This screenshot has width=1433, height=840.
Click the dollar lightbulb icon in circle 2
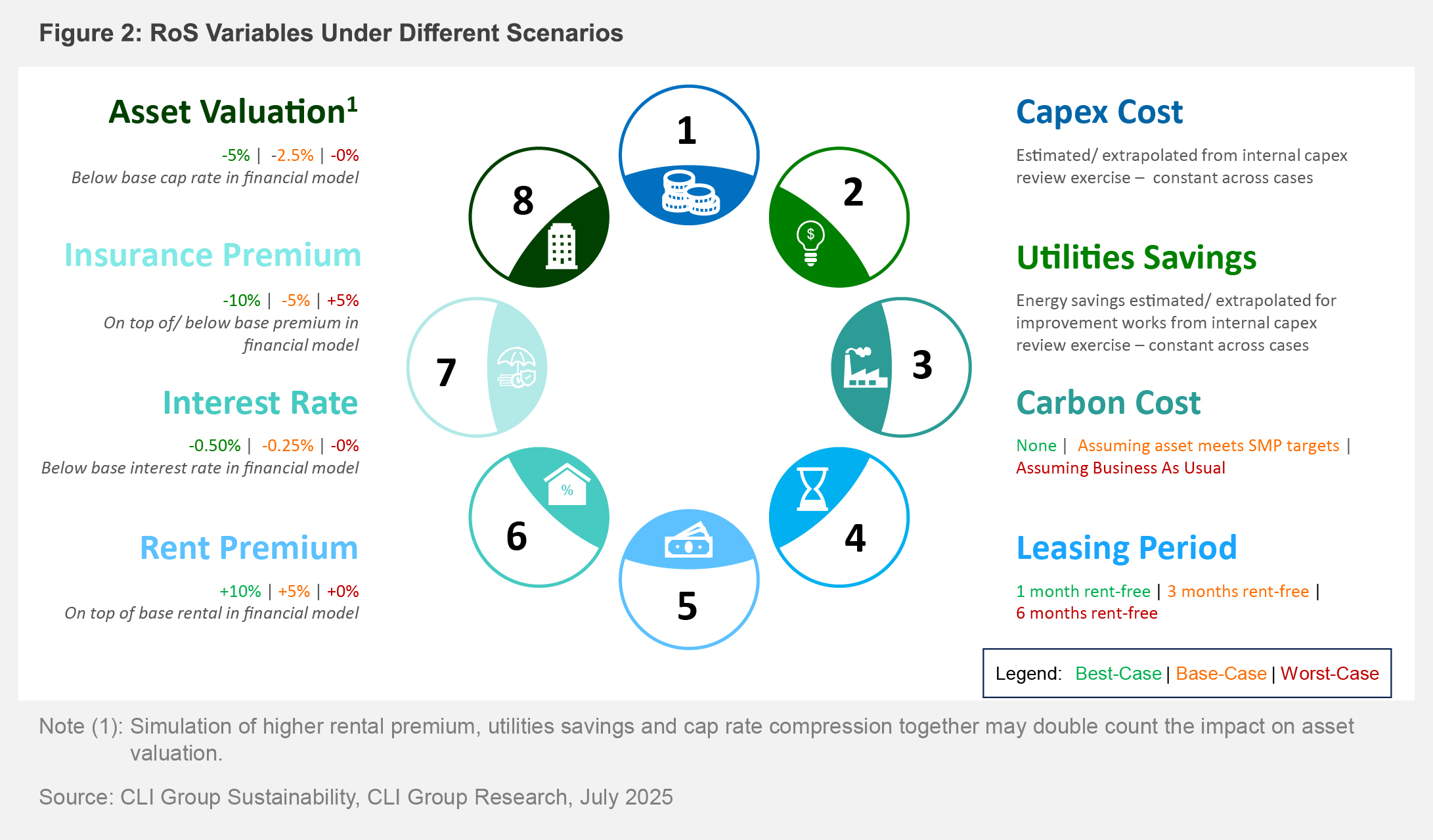pyautogui.click(x=810, y=242)
